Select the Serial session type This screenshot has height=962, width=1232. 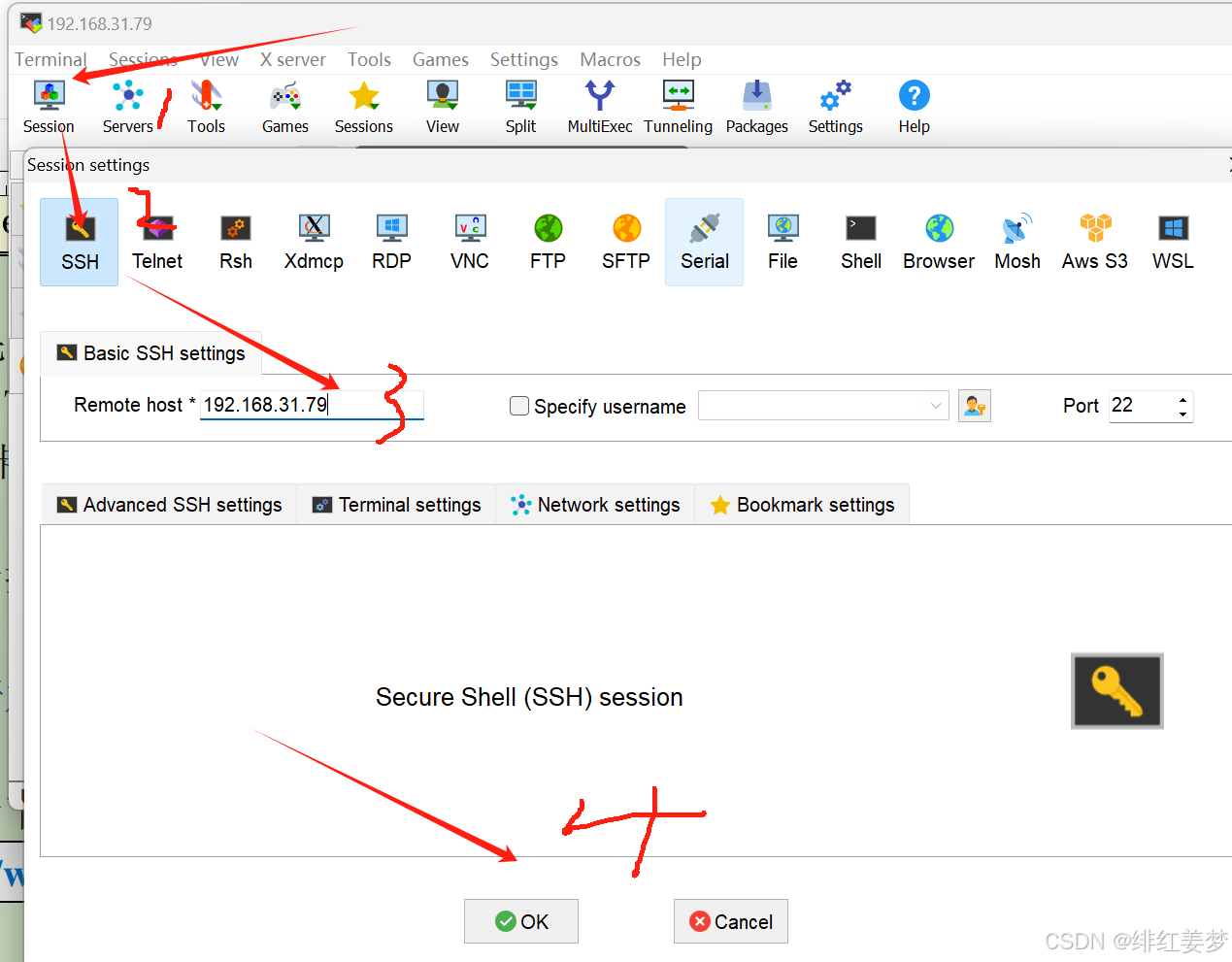pos(705,242)
